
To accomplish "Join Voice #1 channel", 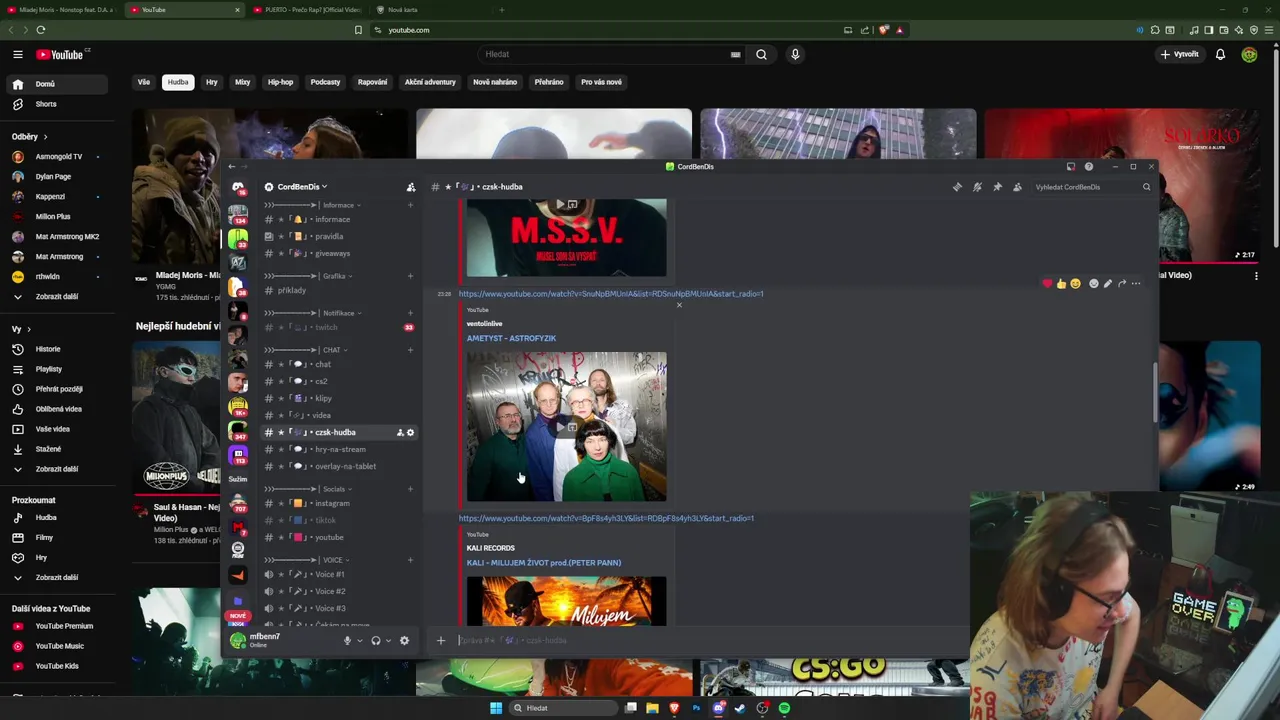I will pyautogui.click(x=340, y=575).
